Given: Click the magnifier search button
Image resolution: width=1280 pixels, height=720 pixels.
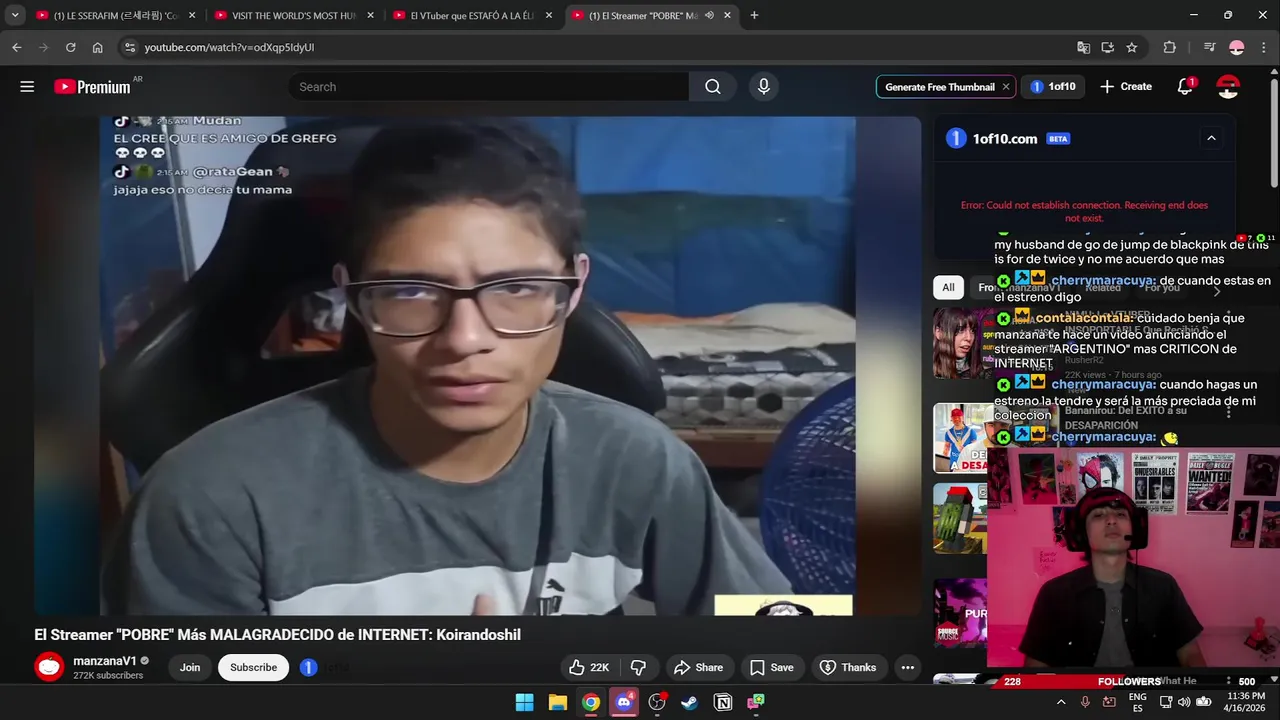Looking at the screenshot, I should [x=713, y=87].
